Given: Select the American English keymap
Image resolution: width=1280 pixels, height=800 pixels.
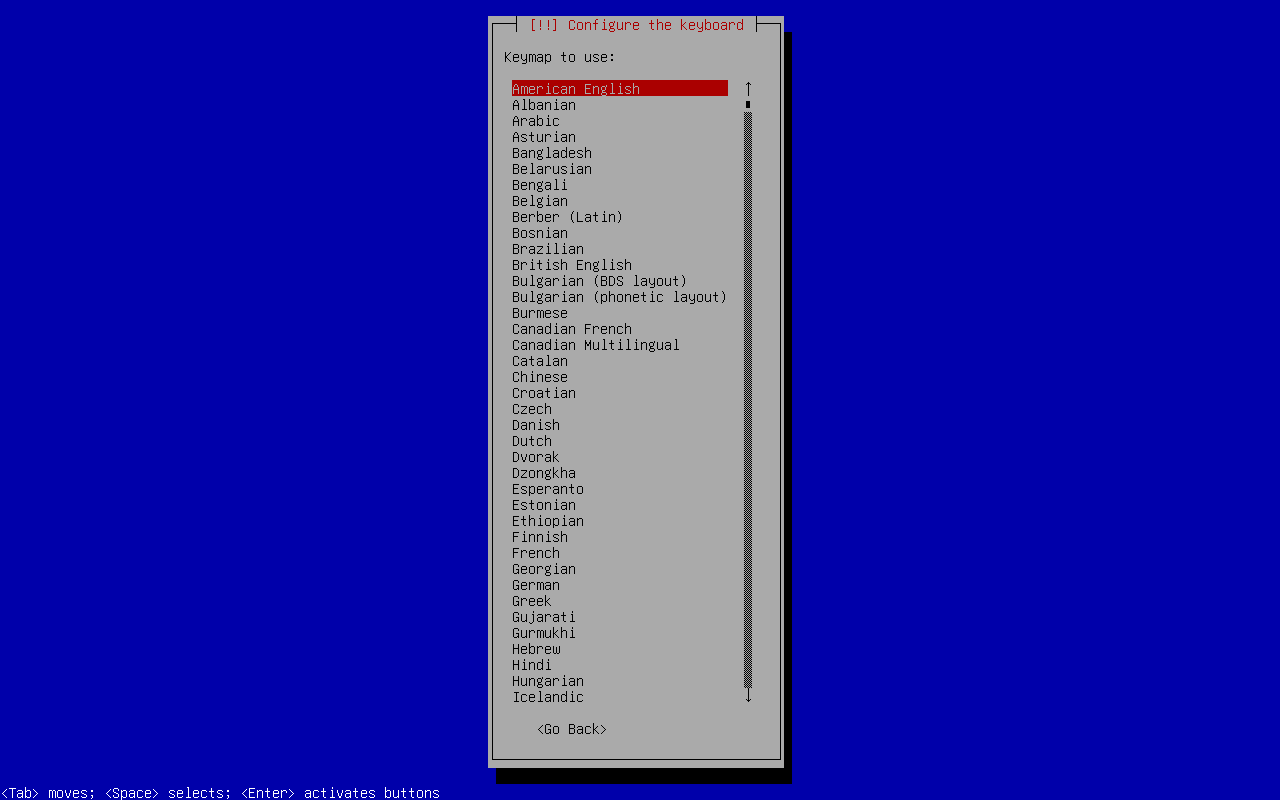Looking at the screenshot, I should coord(576,89).
